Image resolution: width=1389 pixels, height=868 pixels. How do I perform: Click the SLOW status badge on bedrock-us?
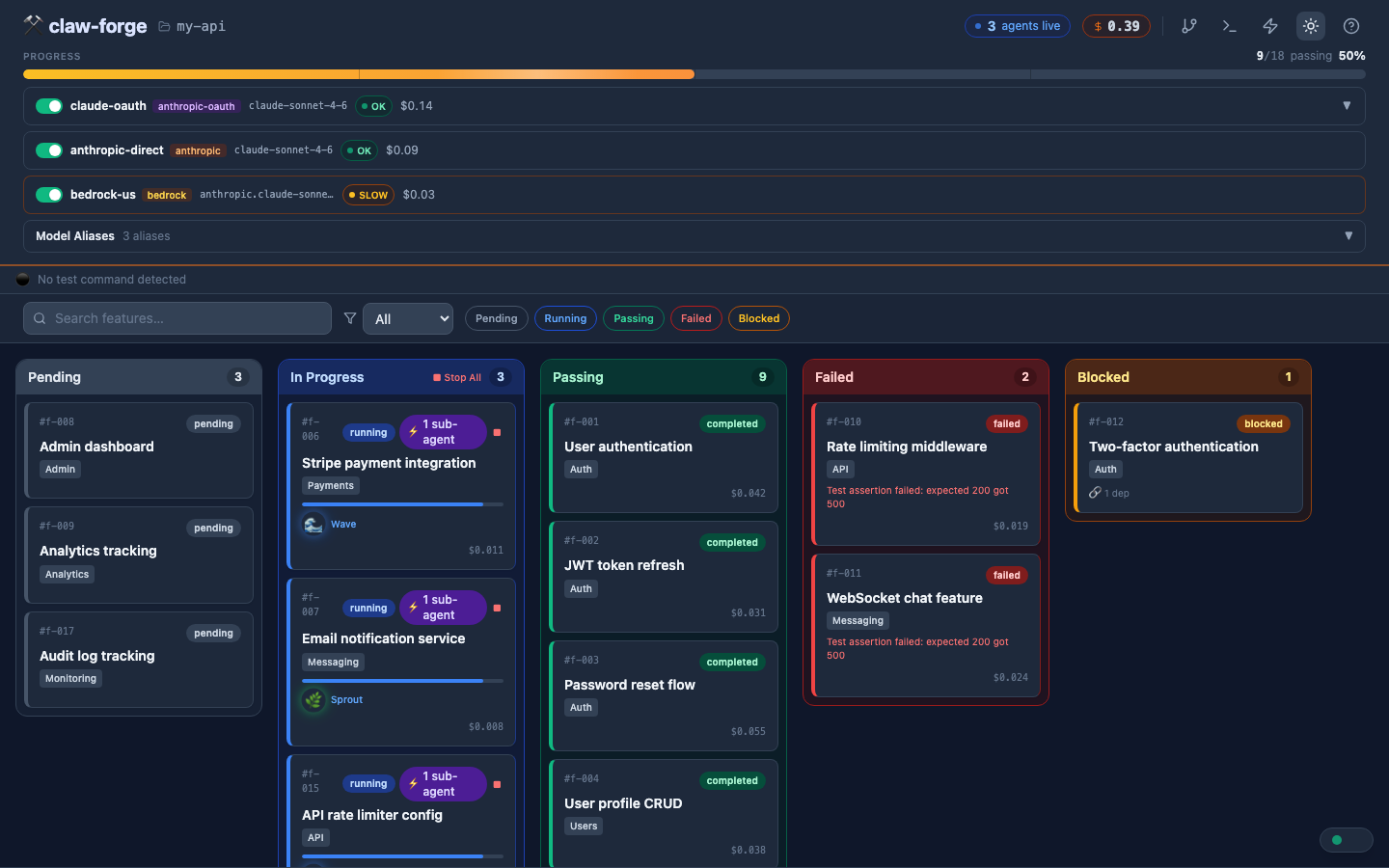pos(368,195)
